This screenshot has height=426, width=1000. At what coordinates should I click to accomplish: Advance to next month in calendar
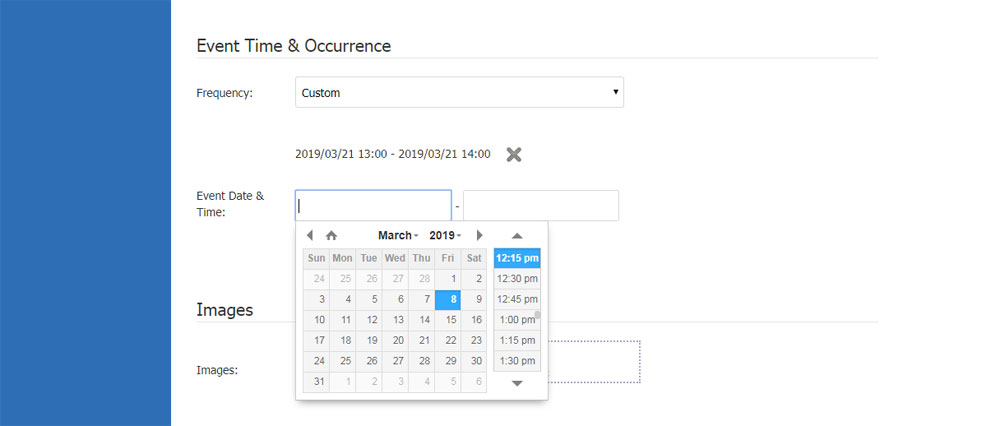tap(479, 235)
